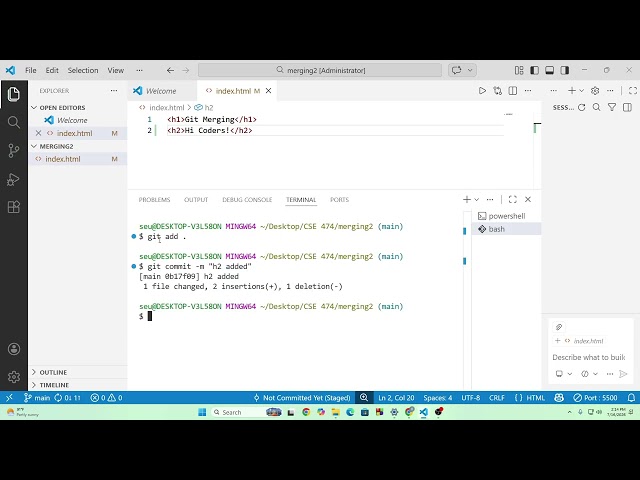Maximize the terminal panel size
The height and width of the screenshot is (480, 640).
[x=513, y=199]
